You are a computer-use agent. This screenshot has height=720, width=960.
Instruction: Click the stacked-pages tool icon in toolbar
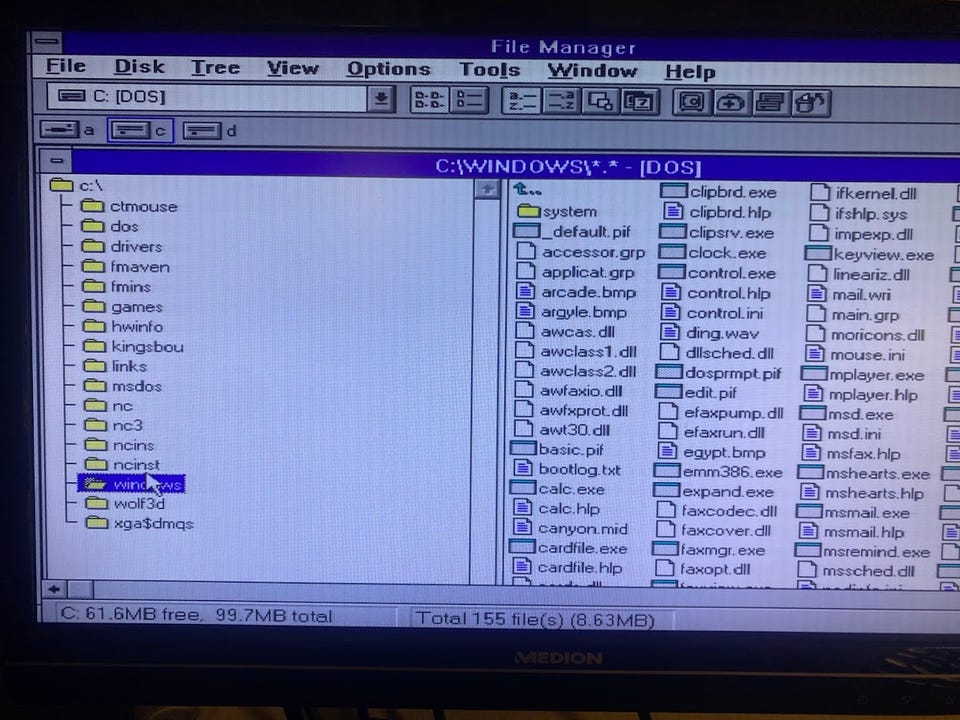(771, 103)
